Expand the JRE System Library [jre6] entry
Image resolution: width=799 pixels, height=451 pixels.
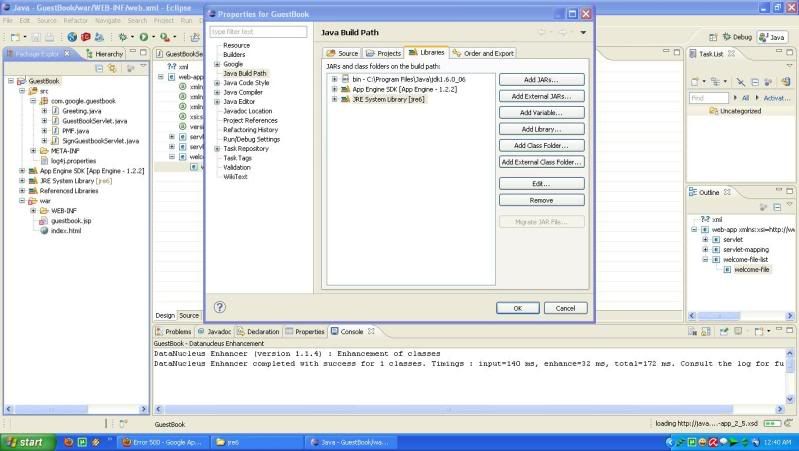334,100
